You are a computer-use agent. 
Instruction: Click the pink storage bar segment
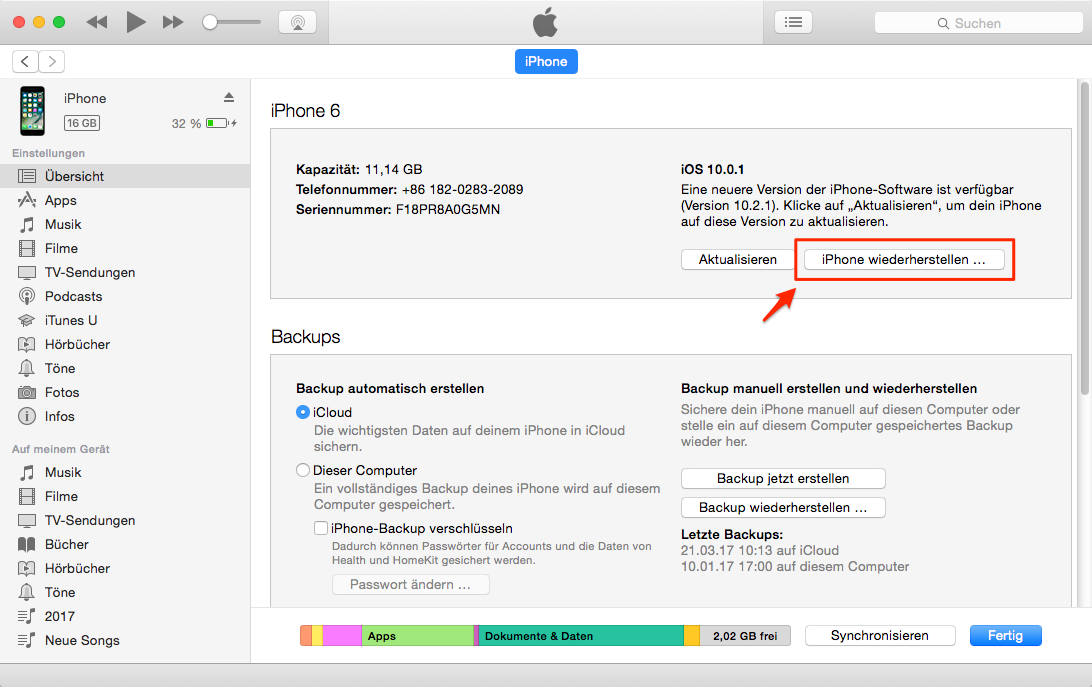coord(342,635)
